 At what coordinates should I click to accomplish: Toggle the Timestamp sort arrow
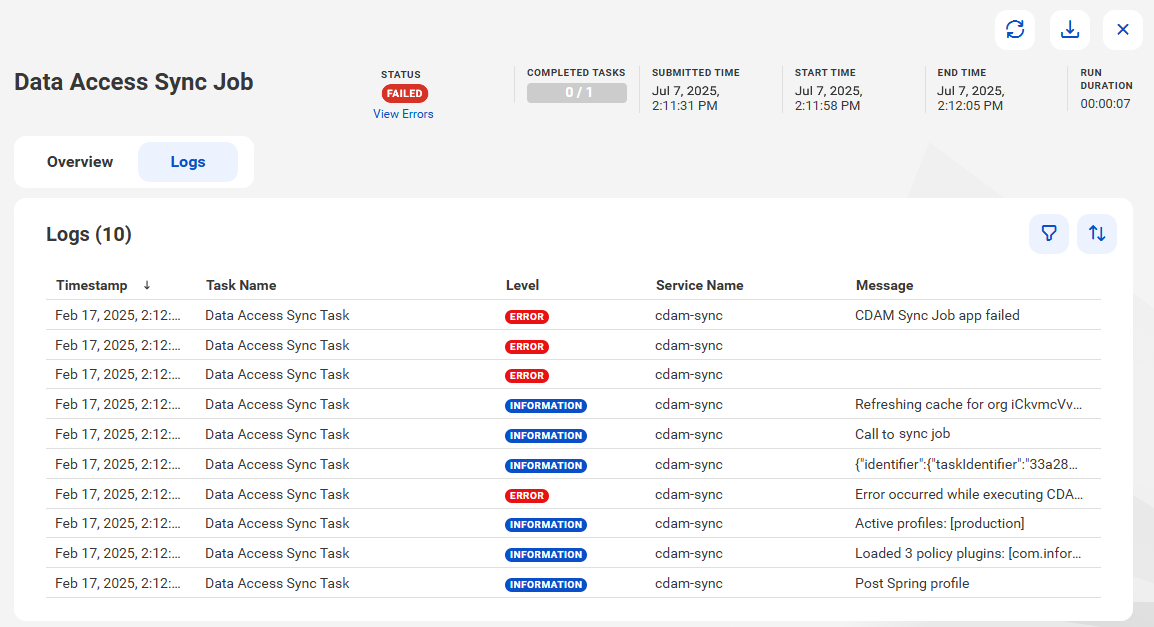(x=146, y=286)
